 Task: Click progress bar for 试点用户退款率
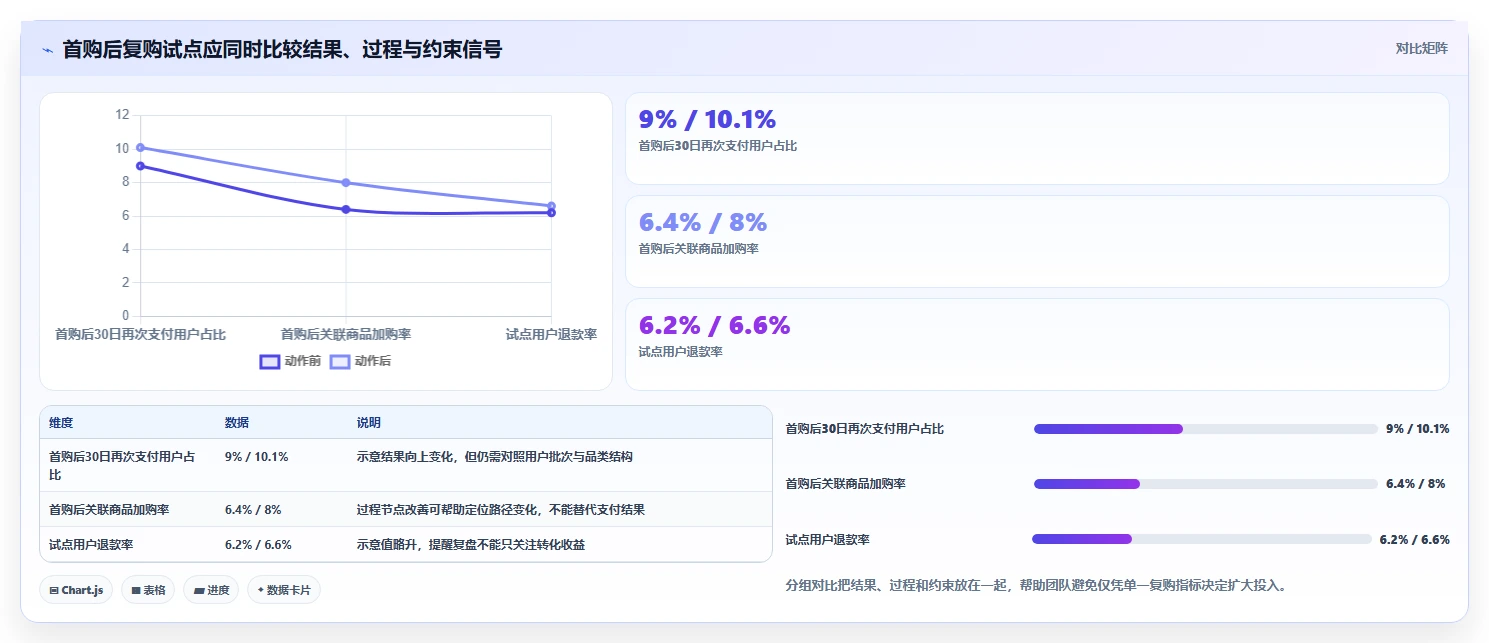click(x=1202, y=539)
